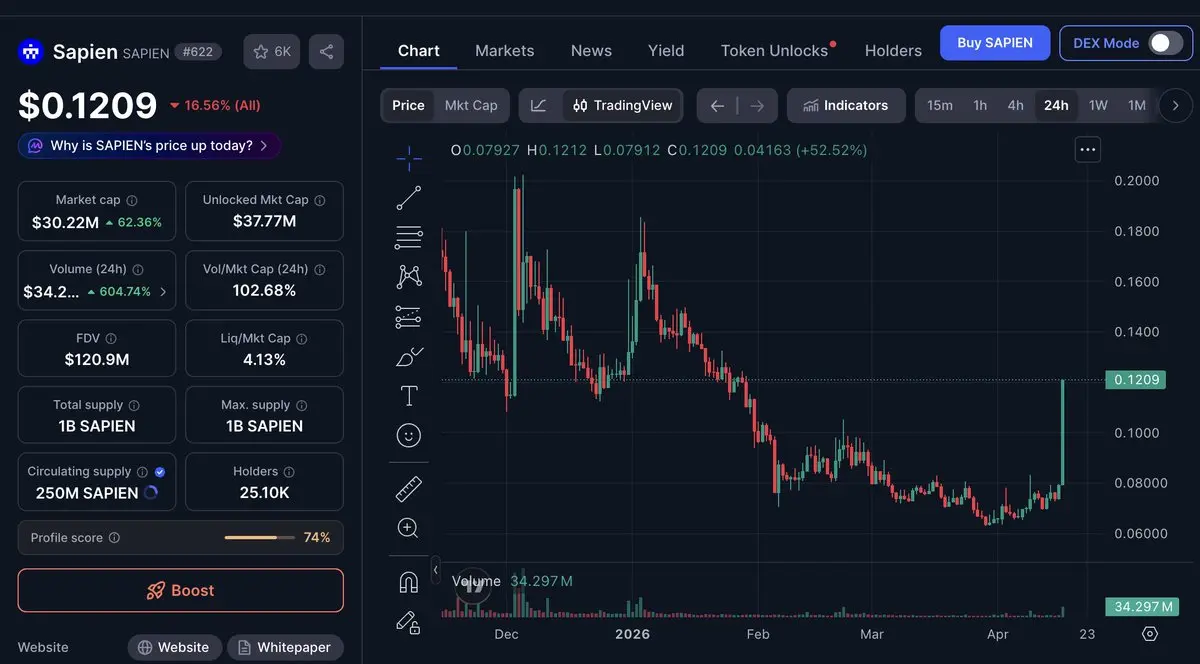
Task: Switch chart to Price view
Action: click(x=408, y=105)
